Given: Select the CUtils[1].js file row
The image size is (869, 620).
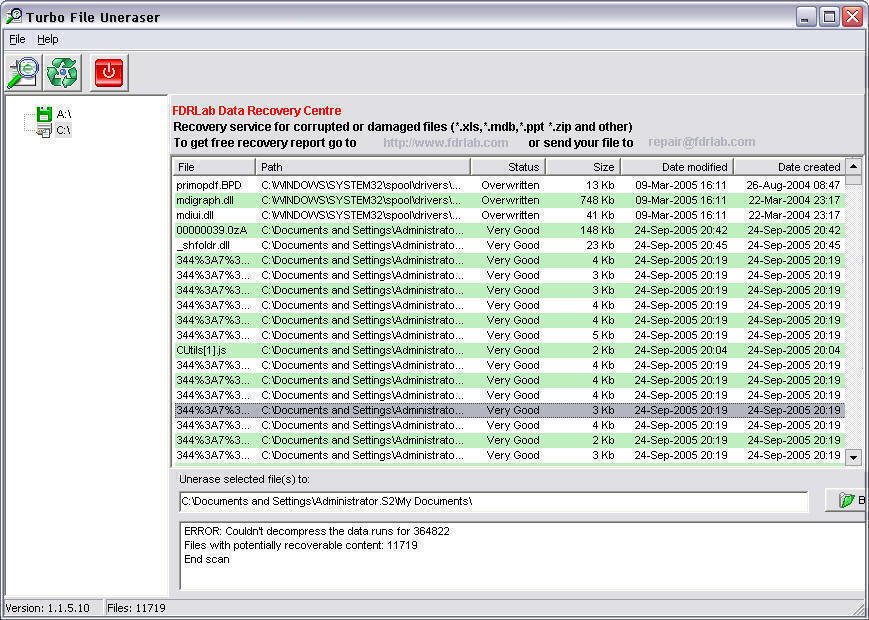Looking at the screenshot, I should pos(509,350).
